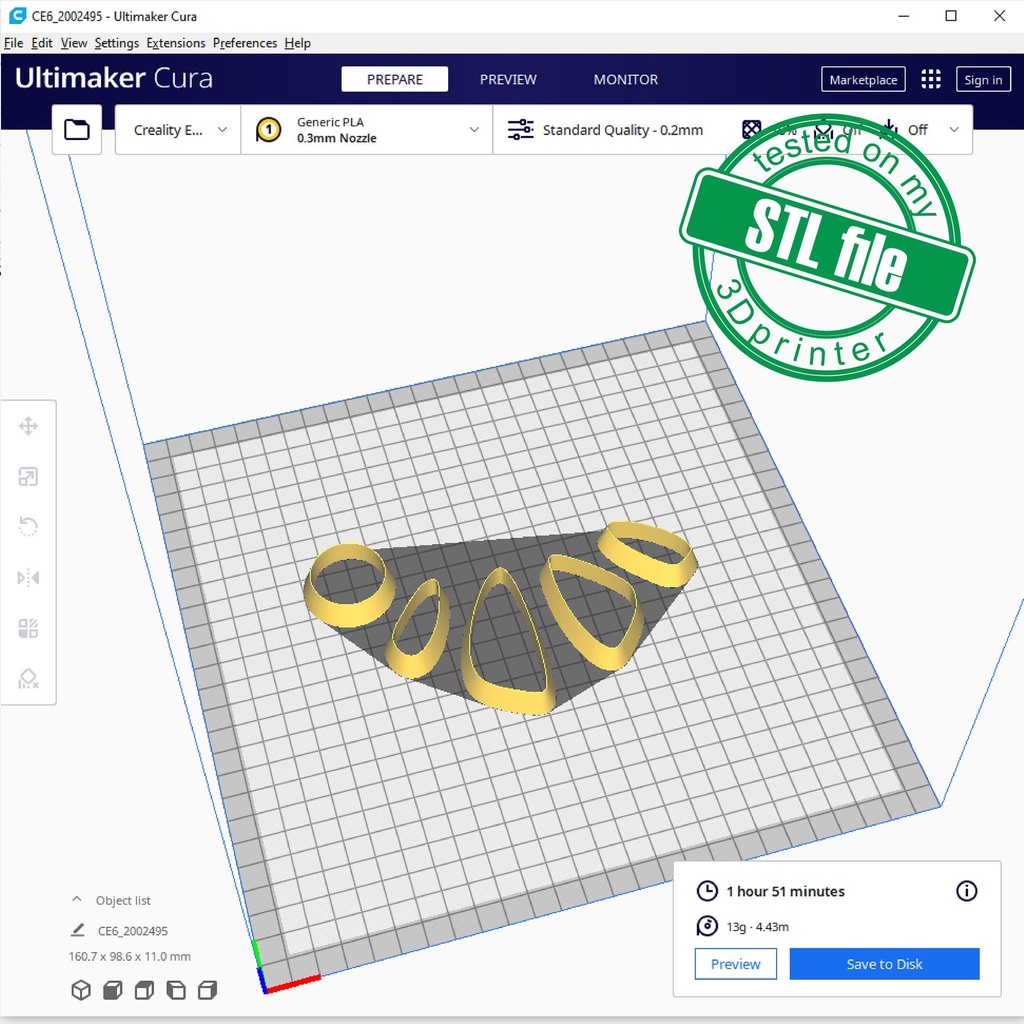This screenshot has height=1024, width=1024.
Task: Expand the Creality printer selector dropdown
Action: [179, 130]
